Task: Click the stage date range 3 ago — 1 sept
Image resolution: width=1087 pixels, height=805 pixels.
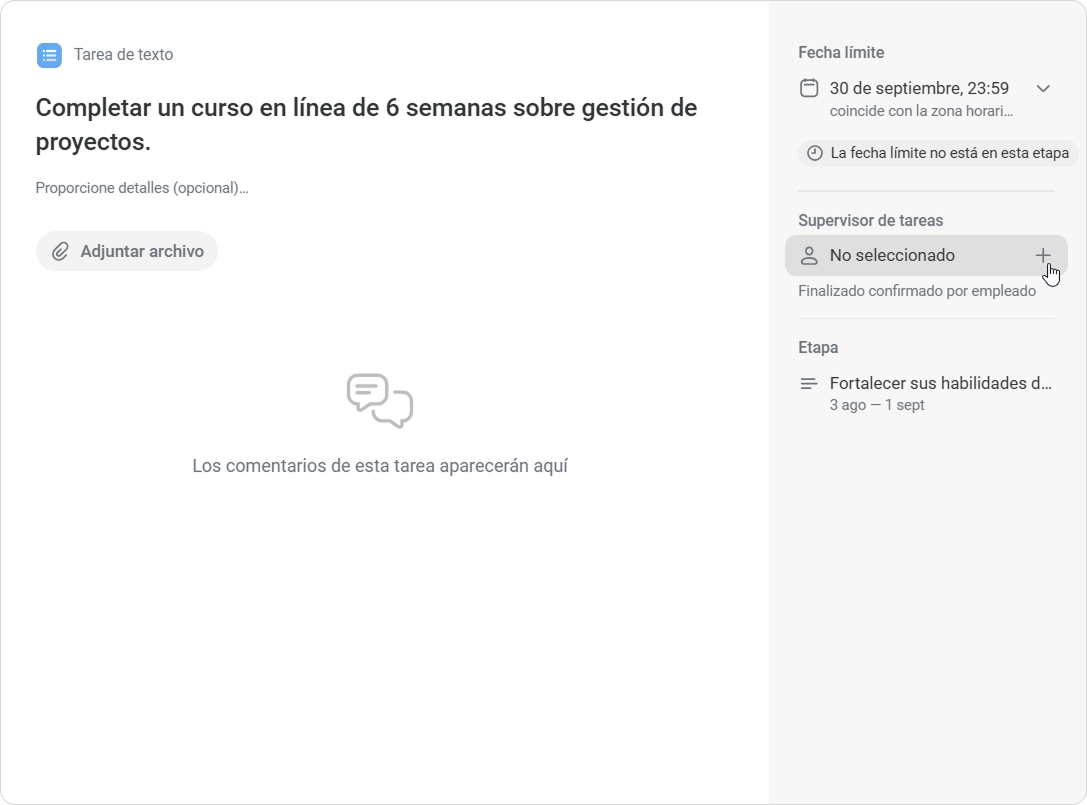Action: [x=877, y=405]
